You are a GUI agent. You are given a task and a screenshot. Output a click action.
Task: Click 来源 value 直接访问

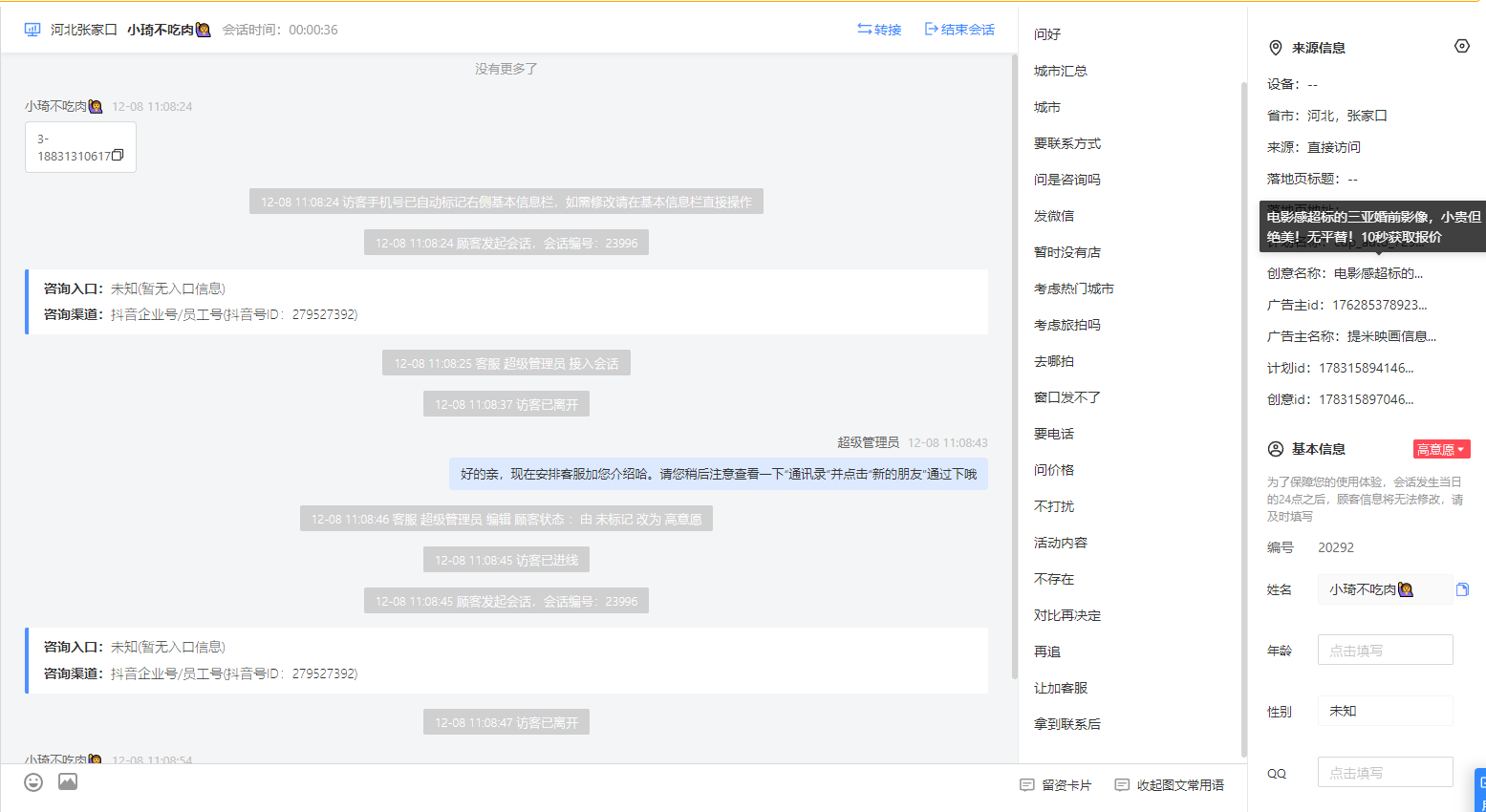1334,147
